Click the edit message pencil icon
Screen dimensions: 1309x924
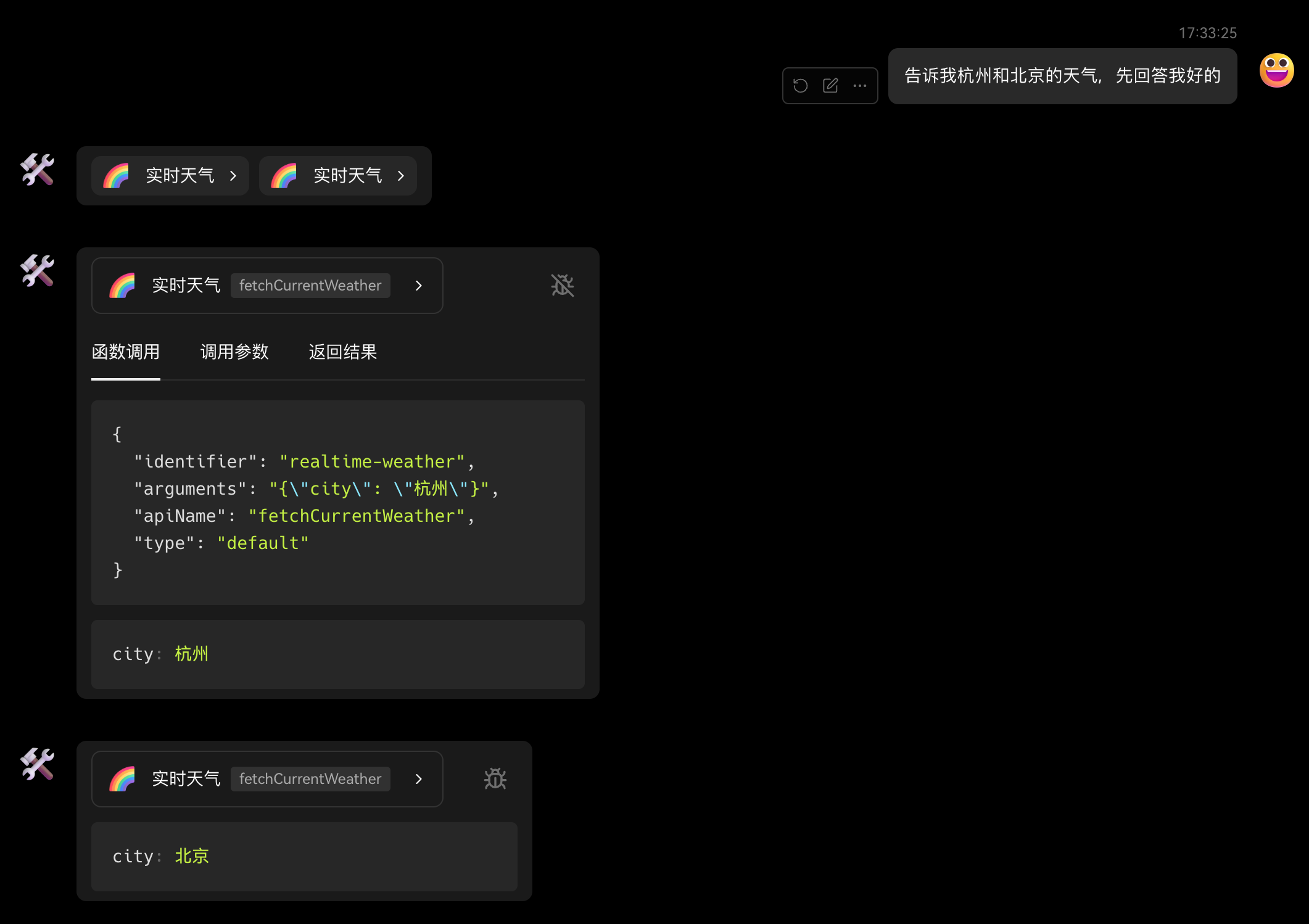pos(830,86)
